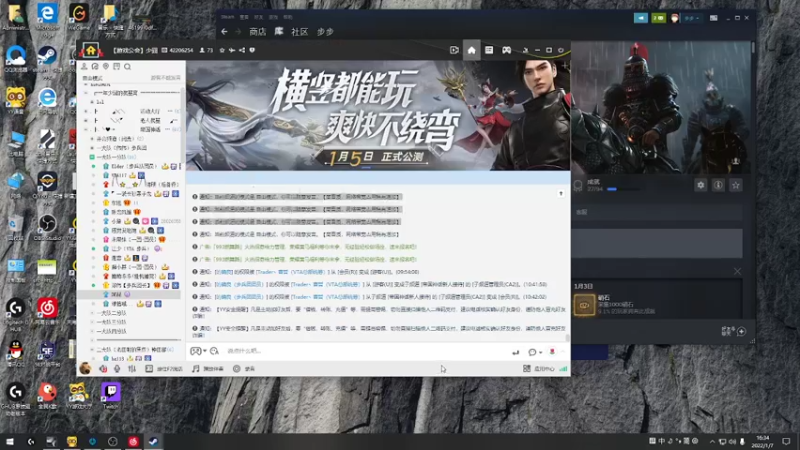Select member Elder in the channel list
Image resolution: width=800 pixels, height=450 pixels.
[x=135, y=166]
